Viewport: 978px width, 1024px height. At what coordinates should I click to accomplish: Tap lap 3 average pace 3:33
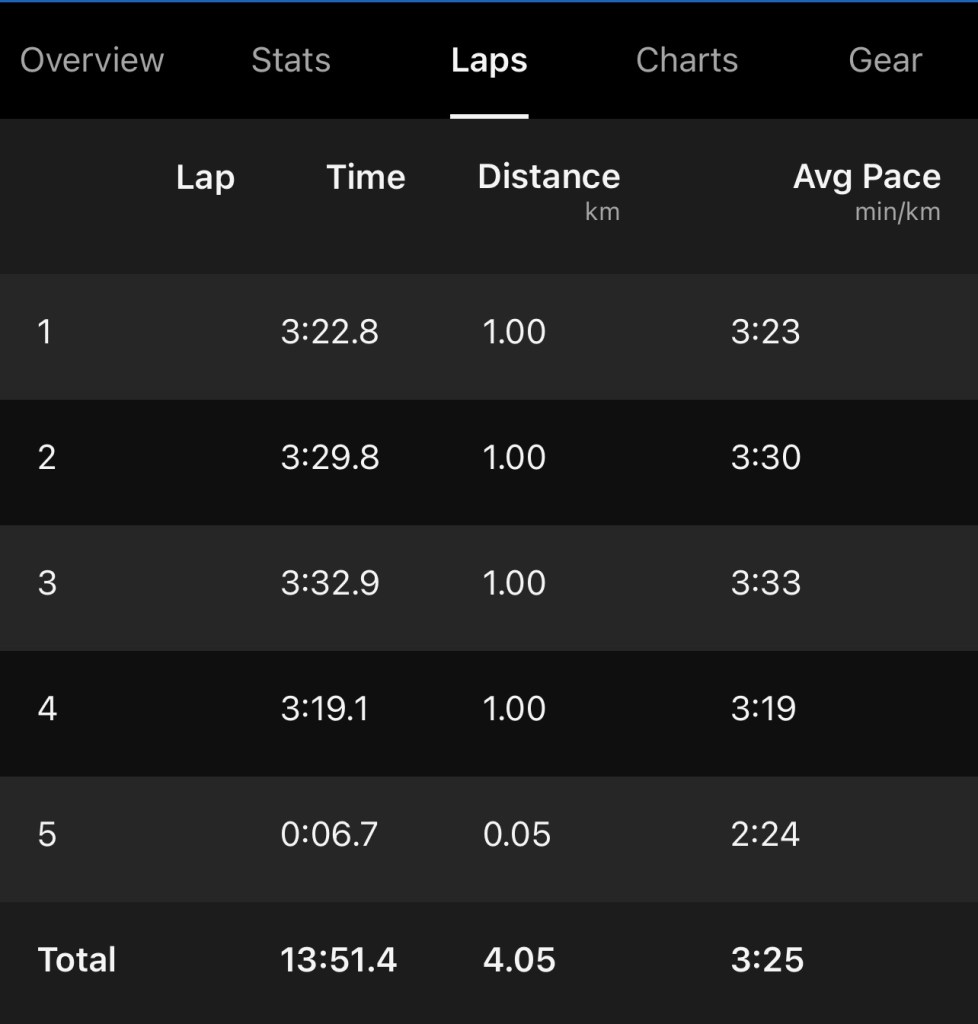coord(766,583)
